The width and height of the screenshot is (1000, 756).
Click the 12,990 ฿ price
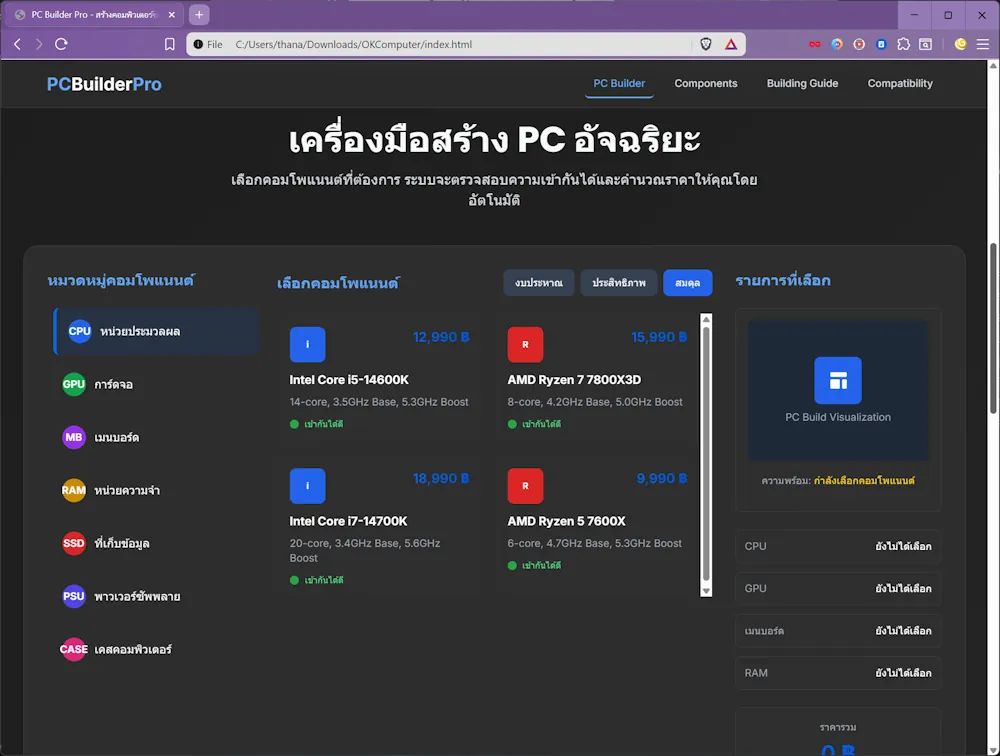pos(441,337)
